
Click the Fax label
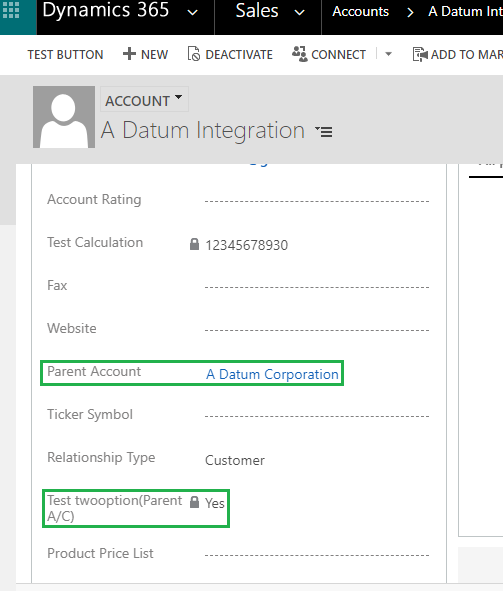click(x=57, y=285)
